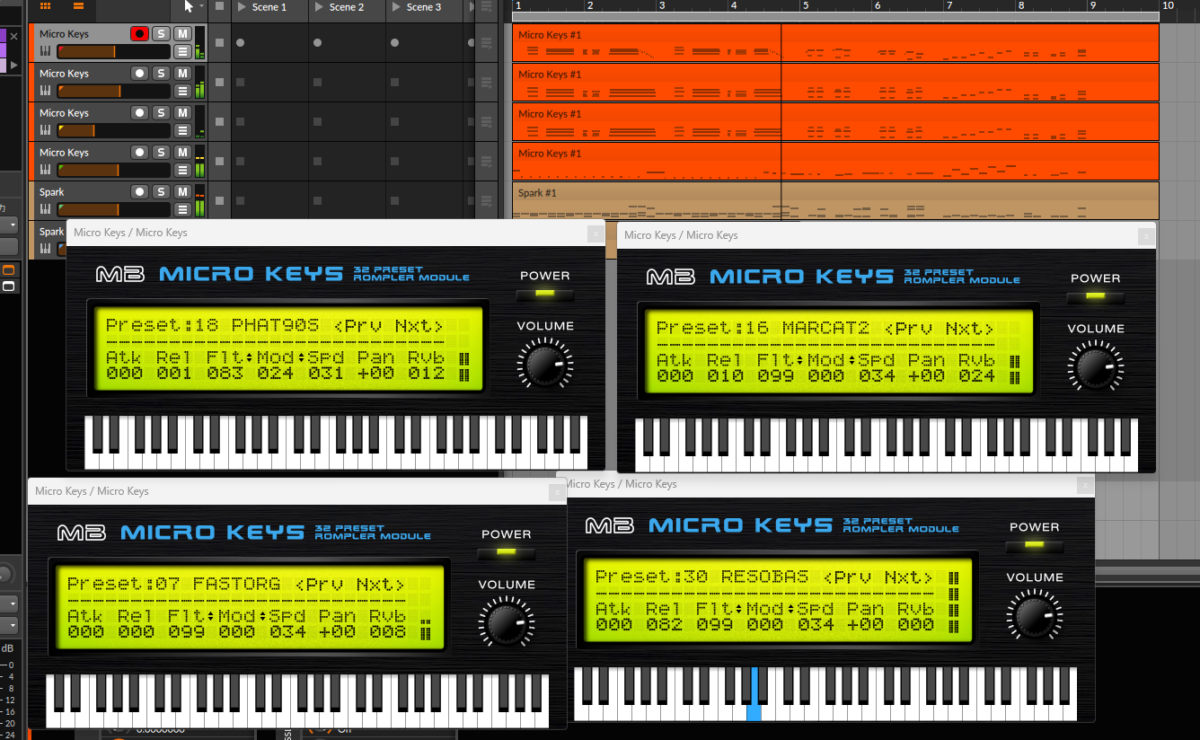Click the Rvb value 024 in MARCAT2 window
Viewport: 1200px width, 740px height.
[977, 377]
